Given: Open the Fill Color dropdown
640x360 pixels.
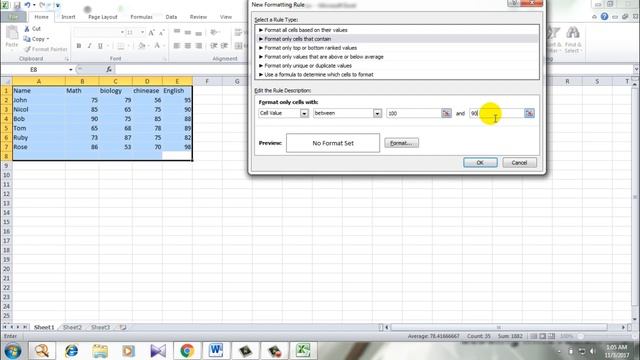Looking at the screenshot, I should (x=148, y=46).
